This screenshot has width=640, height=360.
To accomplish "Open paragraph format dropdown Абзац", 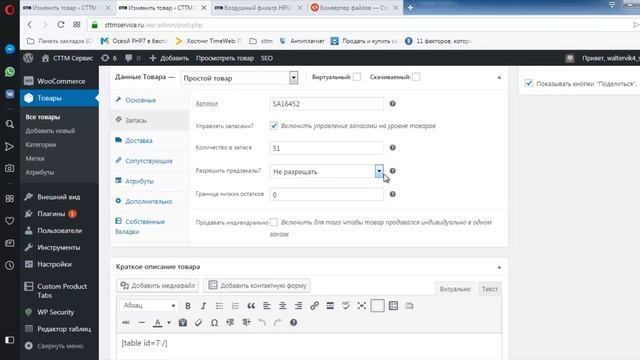I will pyautogui.click(x=149, y=305).
